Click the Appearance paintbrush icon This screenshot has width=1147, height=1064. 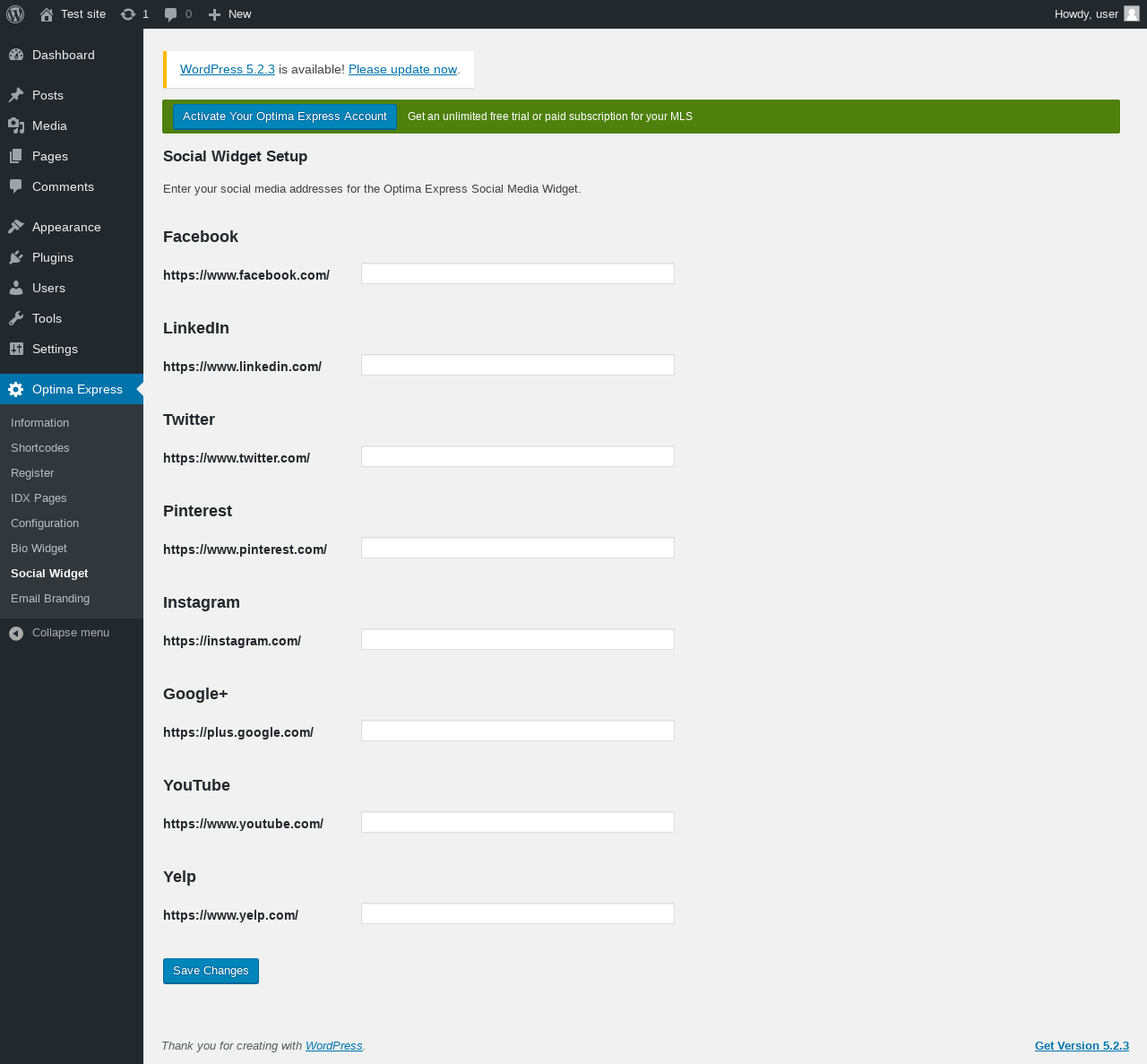click(x=16, y=227)
